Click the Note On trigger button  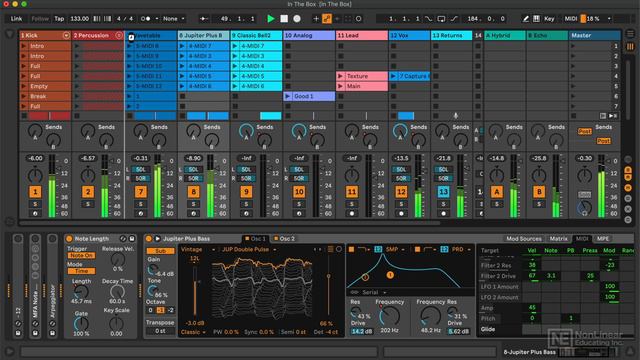(81, 256)
